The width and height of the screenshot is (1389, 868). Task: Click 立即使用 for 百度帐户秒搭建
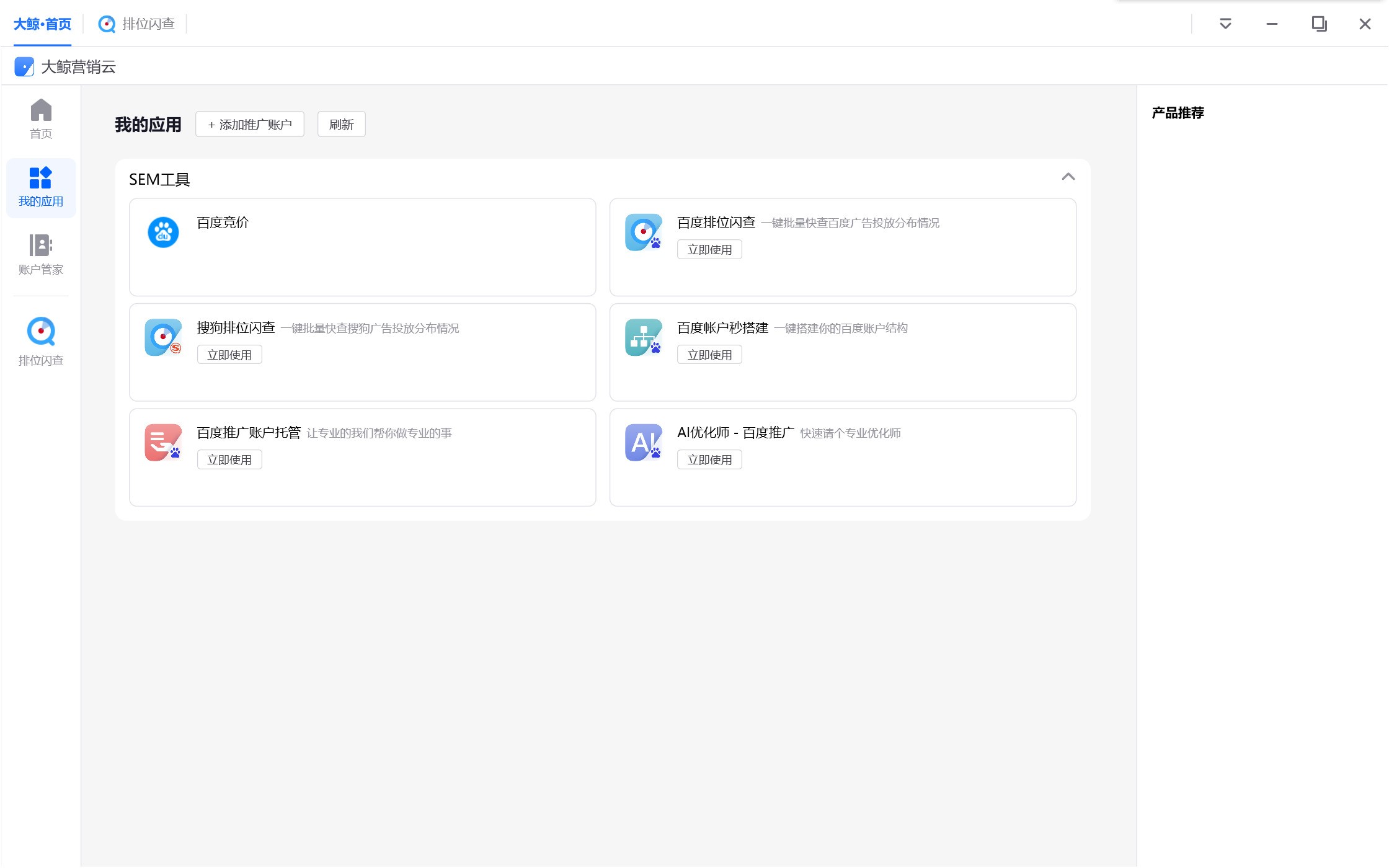pos(709,355)
